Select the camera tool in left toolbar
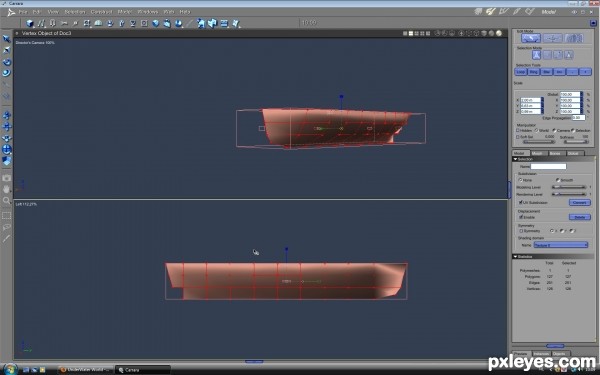The width and height of the screenshot is (600, 375). tap(7, 178)
